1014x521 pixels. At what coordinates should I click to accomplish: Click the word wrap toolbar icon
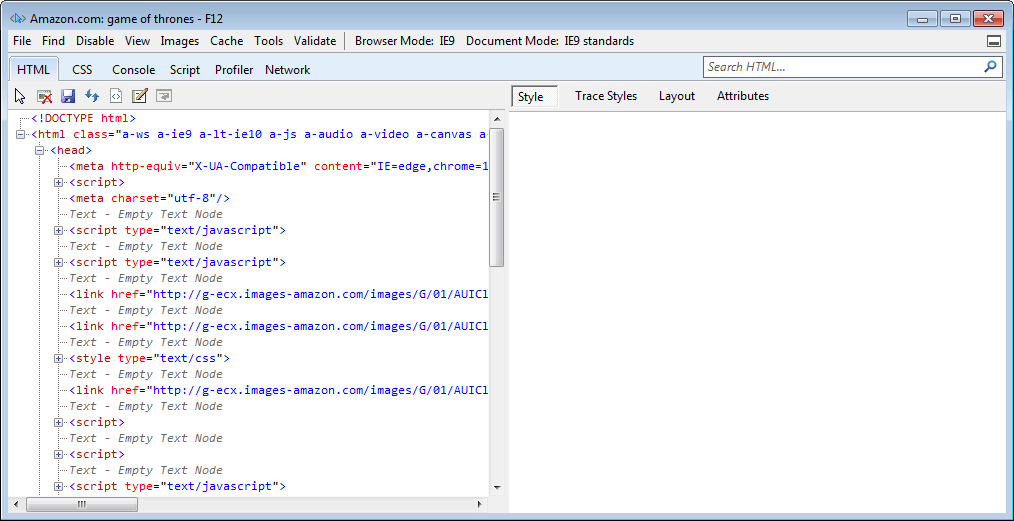164,96
